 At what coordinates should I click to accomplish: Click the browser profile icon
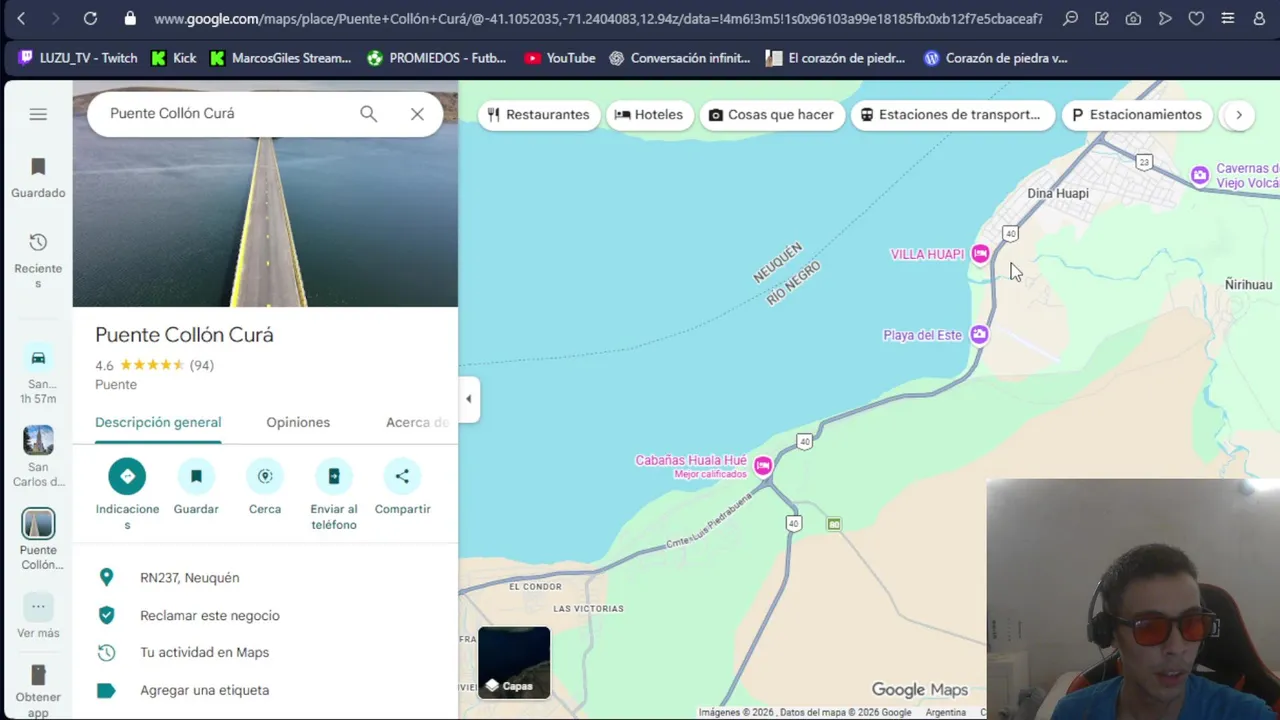(1259, 18)
